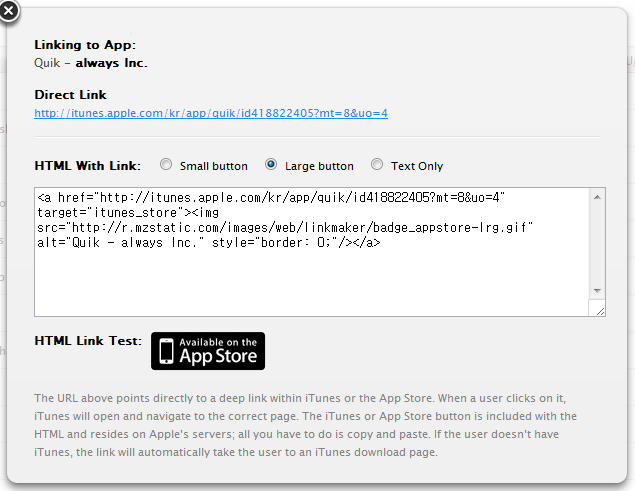Click the iPhone icon in the App Store badge
Screen dimensions: 635x491
click(x=166, y=351)
